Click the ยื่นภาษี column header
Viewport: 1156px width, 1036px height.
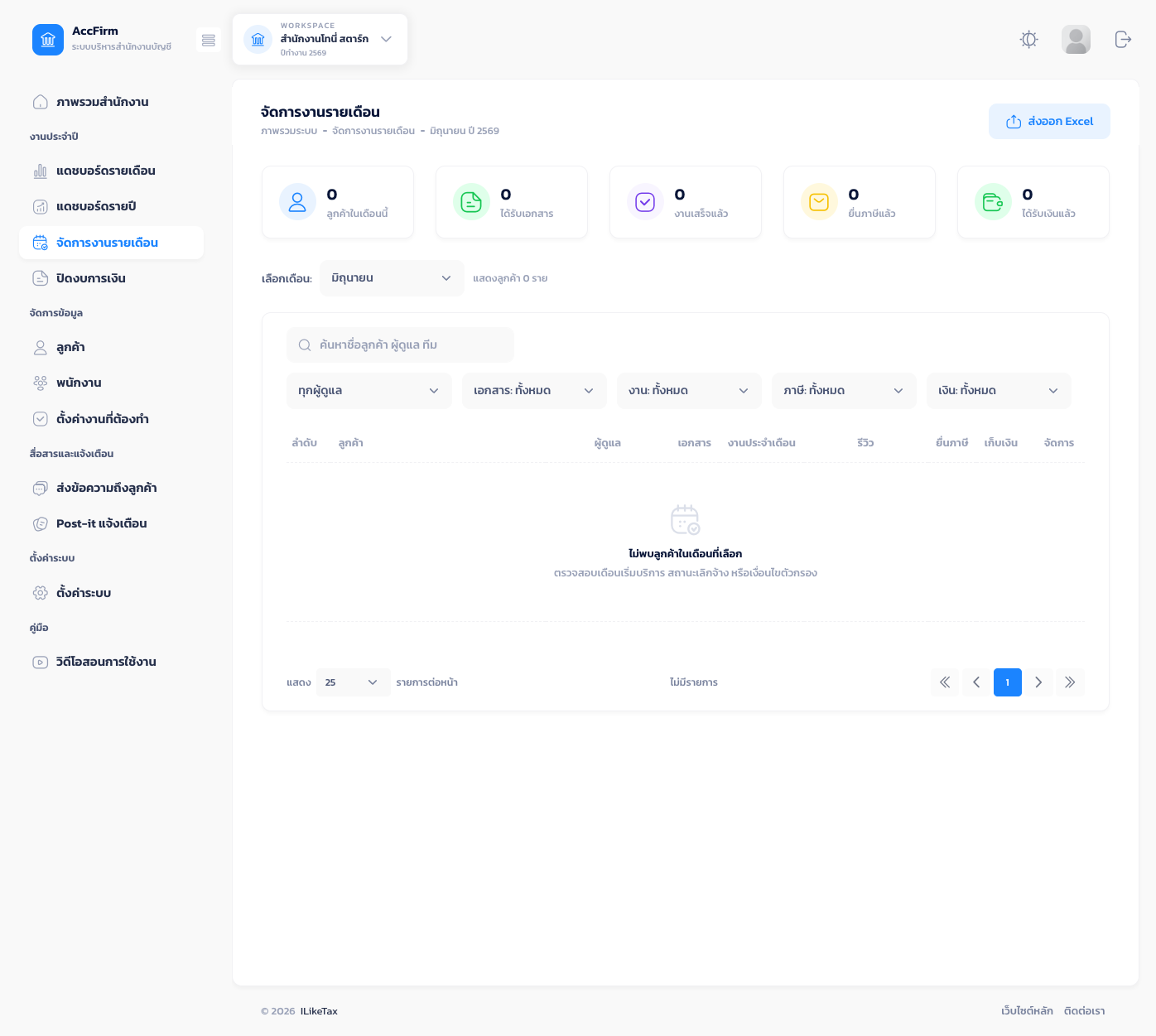click(951, 443)
